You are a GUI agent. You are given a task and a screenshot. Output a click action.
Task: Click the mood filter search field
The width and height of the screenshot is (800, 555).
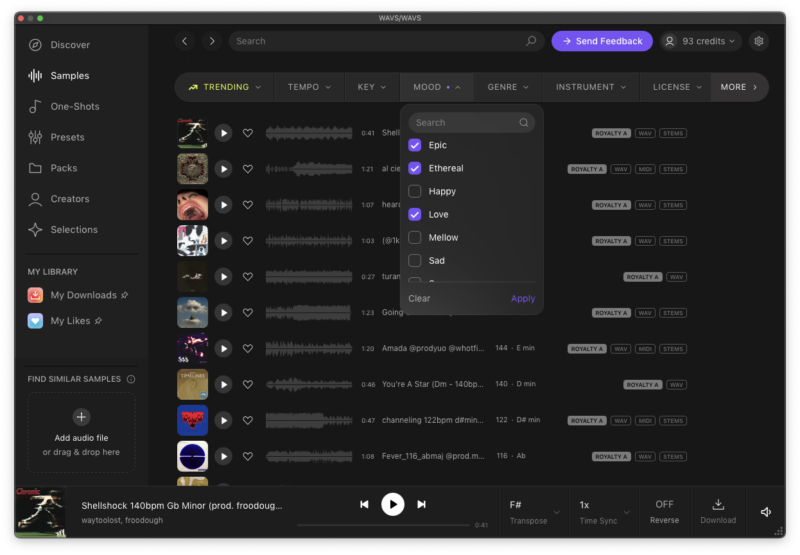click(465, 123)
